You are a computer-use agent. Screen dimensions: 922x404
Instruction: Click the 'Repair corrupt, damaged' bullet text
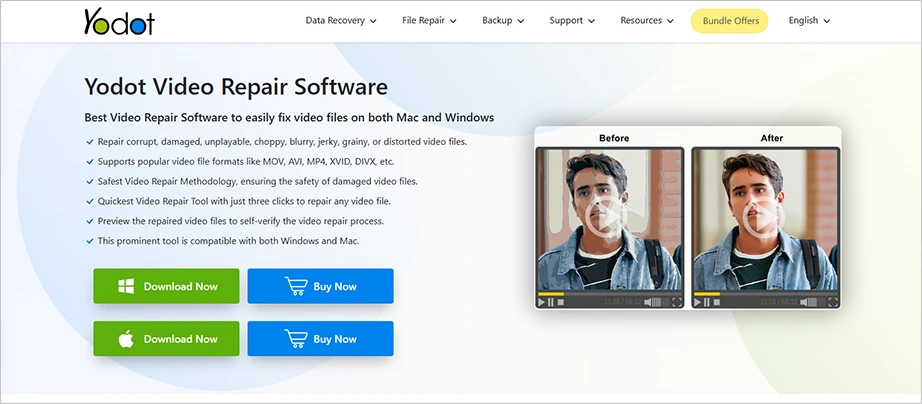point(282,142)
